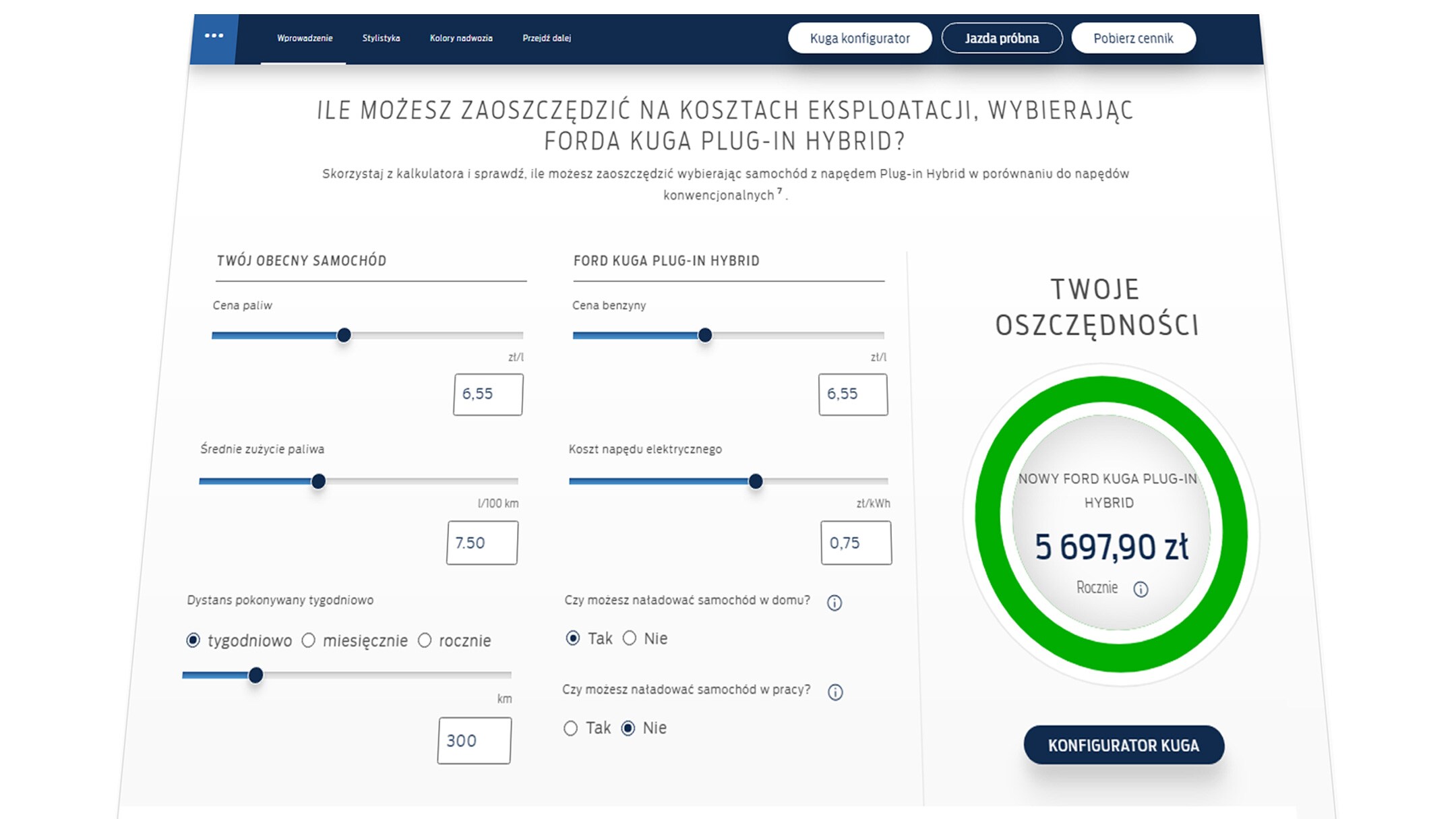Go to the Kolory nadwozia tab
This screenshot has height=819, width=1456.
[x=461, y=38]
